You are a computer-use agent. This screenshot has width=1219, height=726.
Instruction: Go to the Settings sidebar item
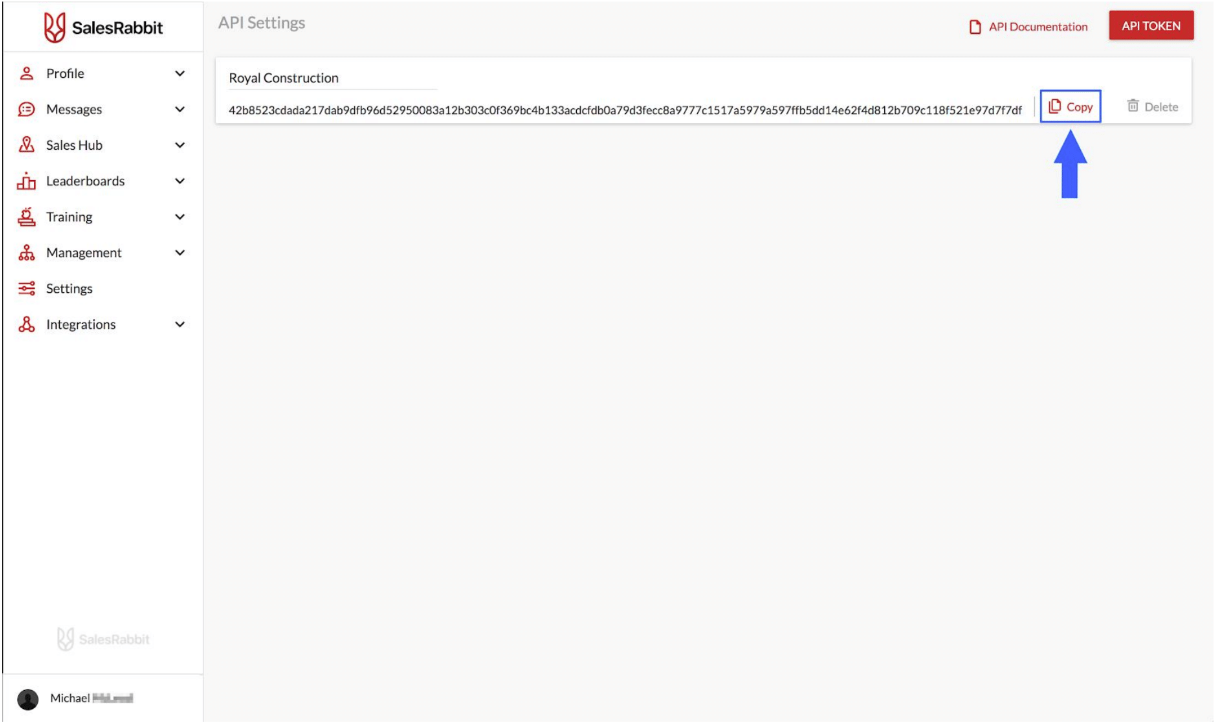103,289
